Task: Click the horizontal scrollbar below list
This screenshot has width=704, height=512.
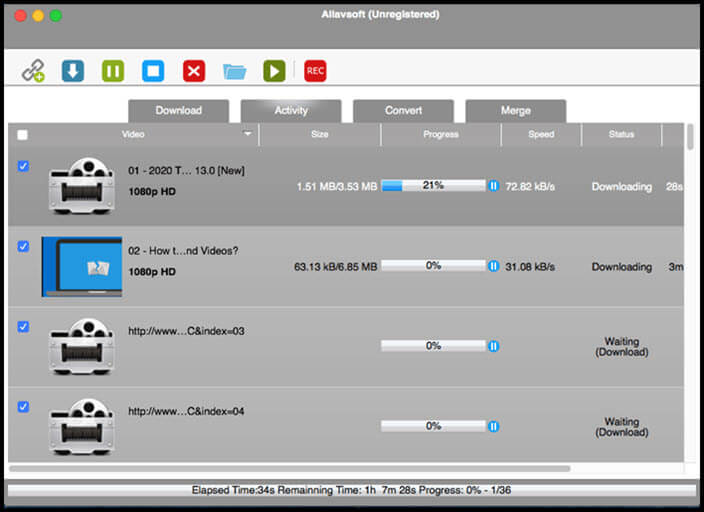Action: [290, 469]
